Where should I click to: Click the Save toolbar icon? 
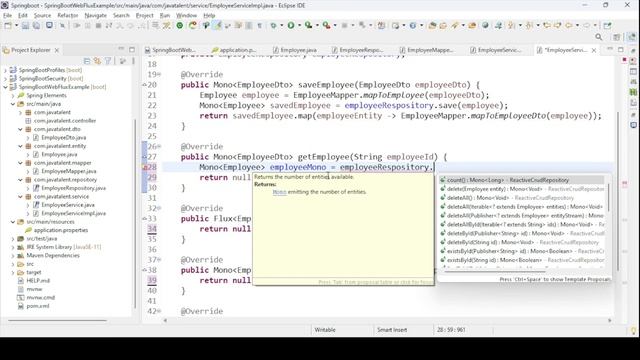25,25
